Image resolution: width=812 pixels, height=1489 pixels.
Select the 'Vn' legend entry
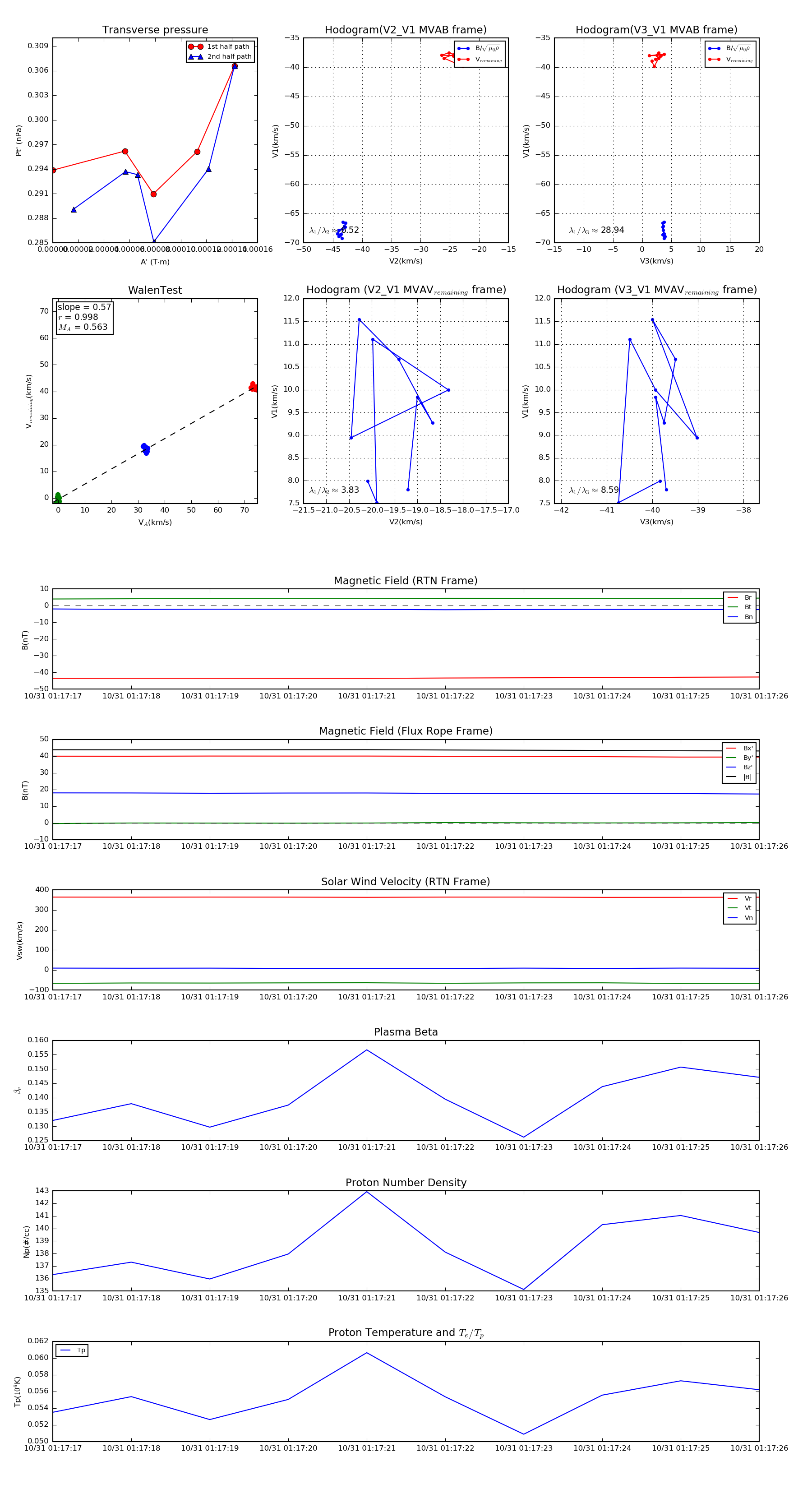click(x=740, y=918)
